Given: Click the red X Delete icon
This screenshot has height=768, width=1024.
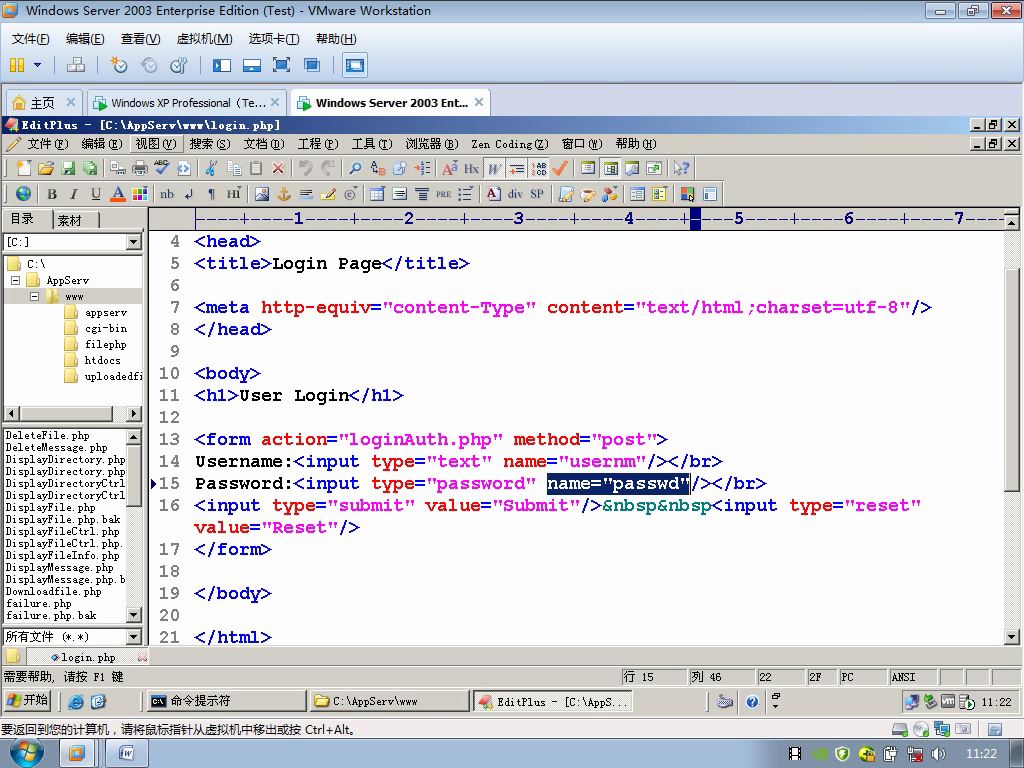Looking at the screenshot, I should tap(278, 168).
